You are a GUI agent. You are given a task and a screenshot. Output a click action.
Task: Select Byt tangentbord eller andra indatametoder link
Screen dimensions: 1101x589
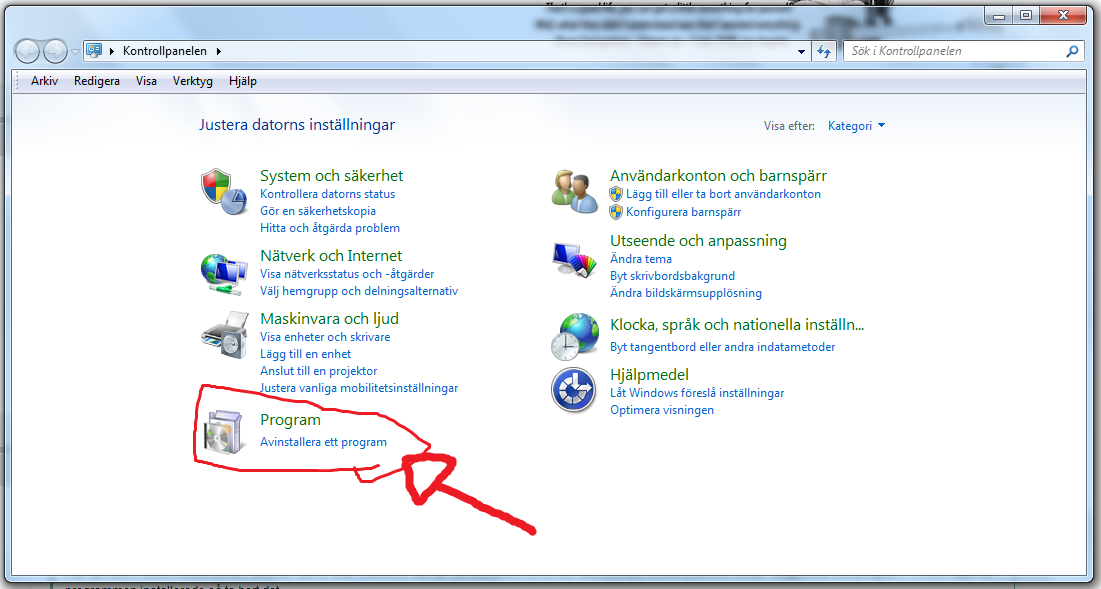[x=723, y=348]
